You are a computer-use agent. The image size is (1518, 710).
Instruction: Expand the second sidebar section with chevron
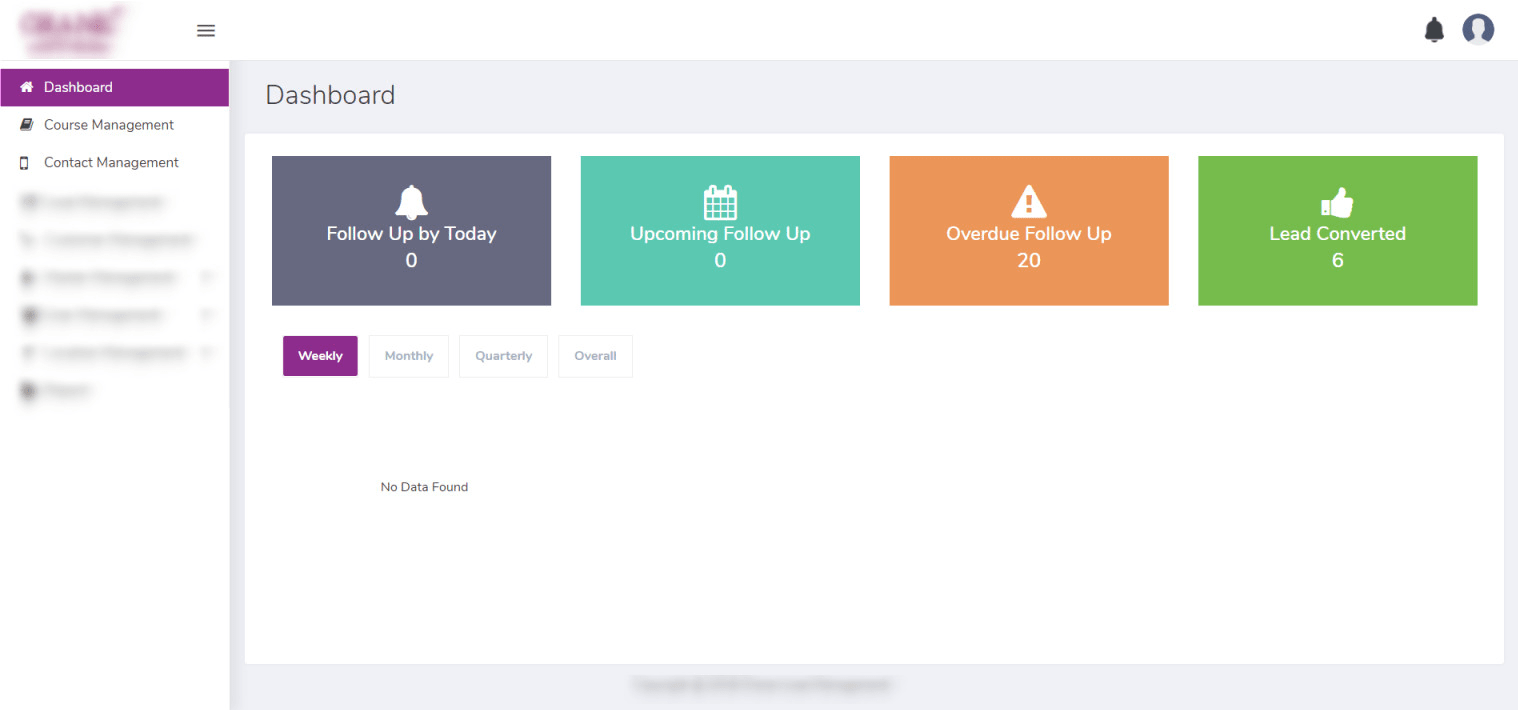207,315
